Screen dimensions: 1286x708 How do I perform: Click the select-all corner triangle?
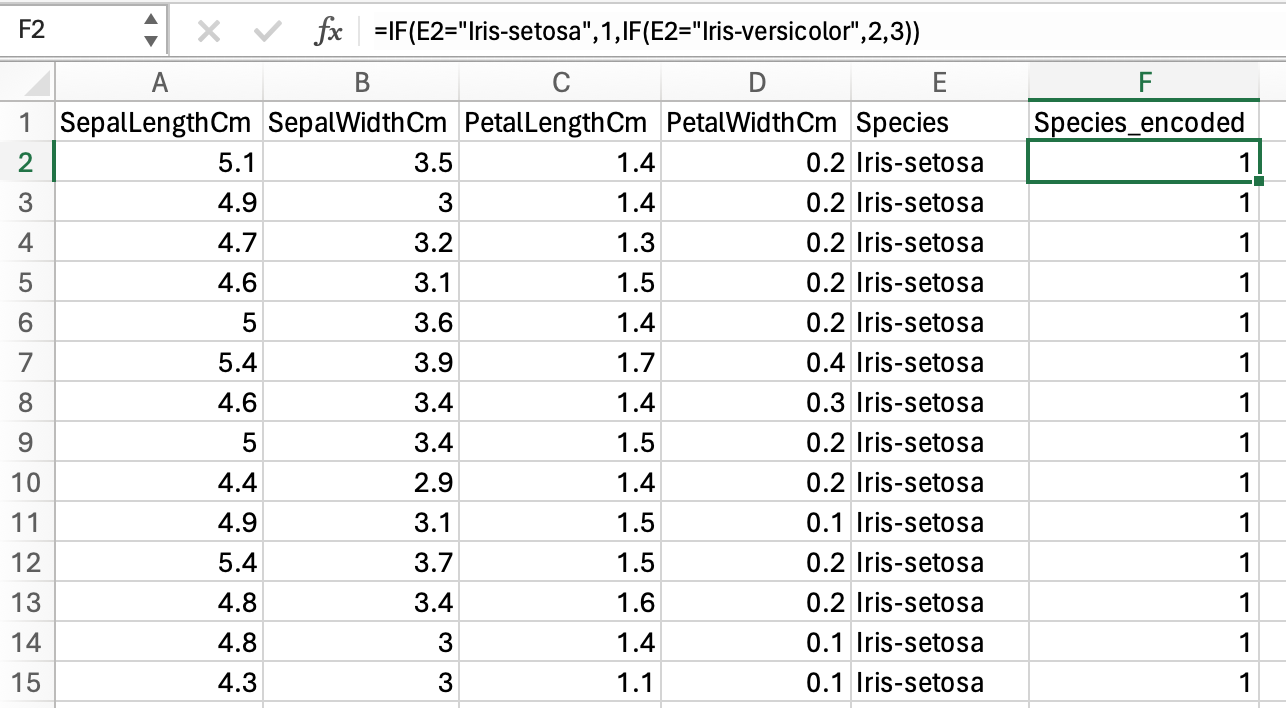click(x=27, y=82)
